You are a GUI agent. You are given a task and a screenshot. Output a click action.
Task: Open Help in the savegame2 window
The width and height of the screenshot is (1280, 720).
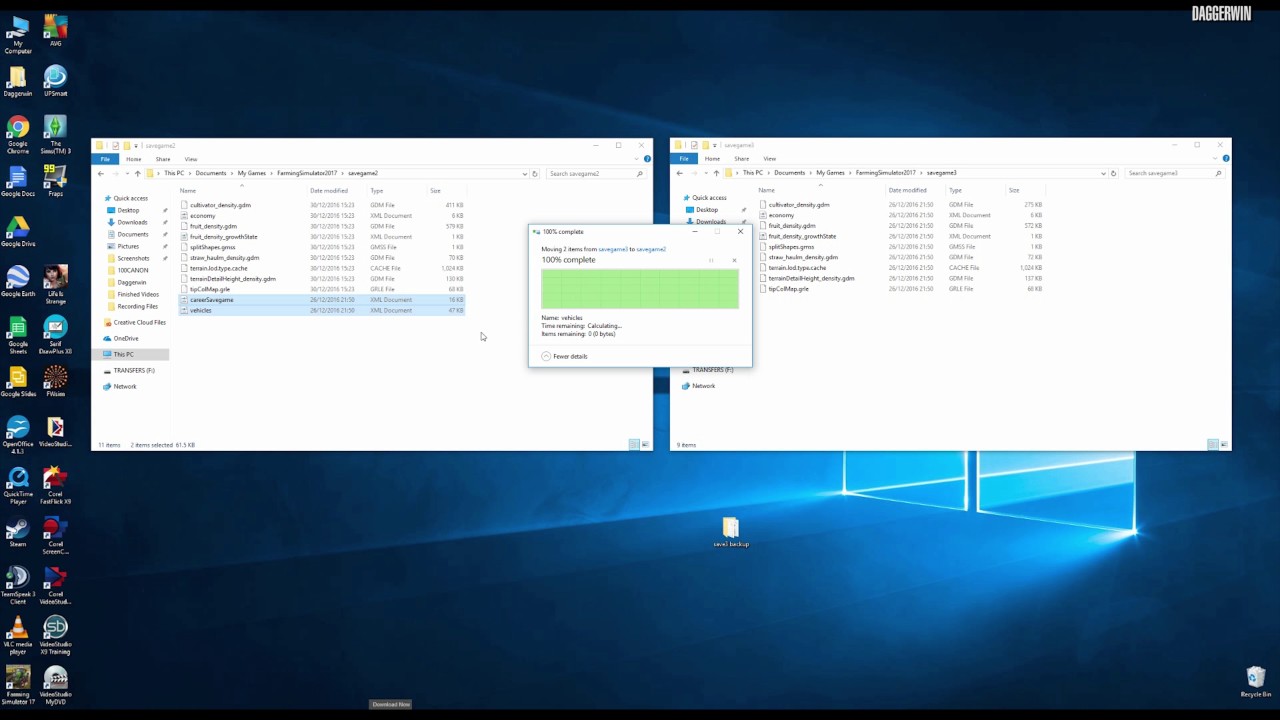(647, 159)
